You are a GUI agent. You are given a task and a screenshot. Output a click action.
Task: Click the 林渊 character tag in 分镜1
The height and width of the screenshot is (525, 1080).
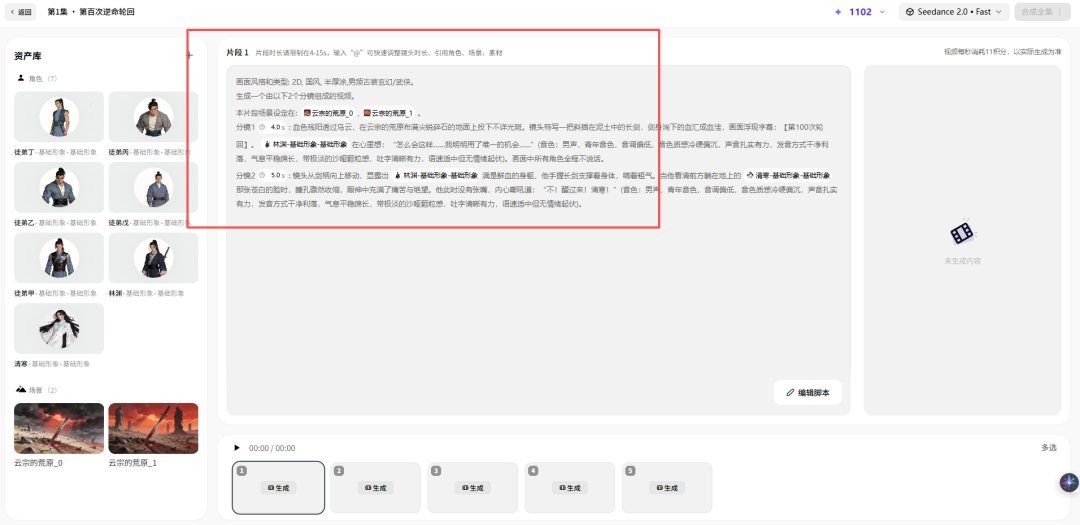click(304, 145)
